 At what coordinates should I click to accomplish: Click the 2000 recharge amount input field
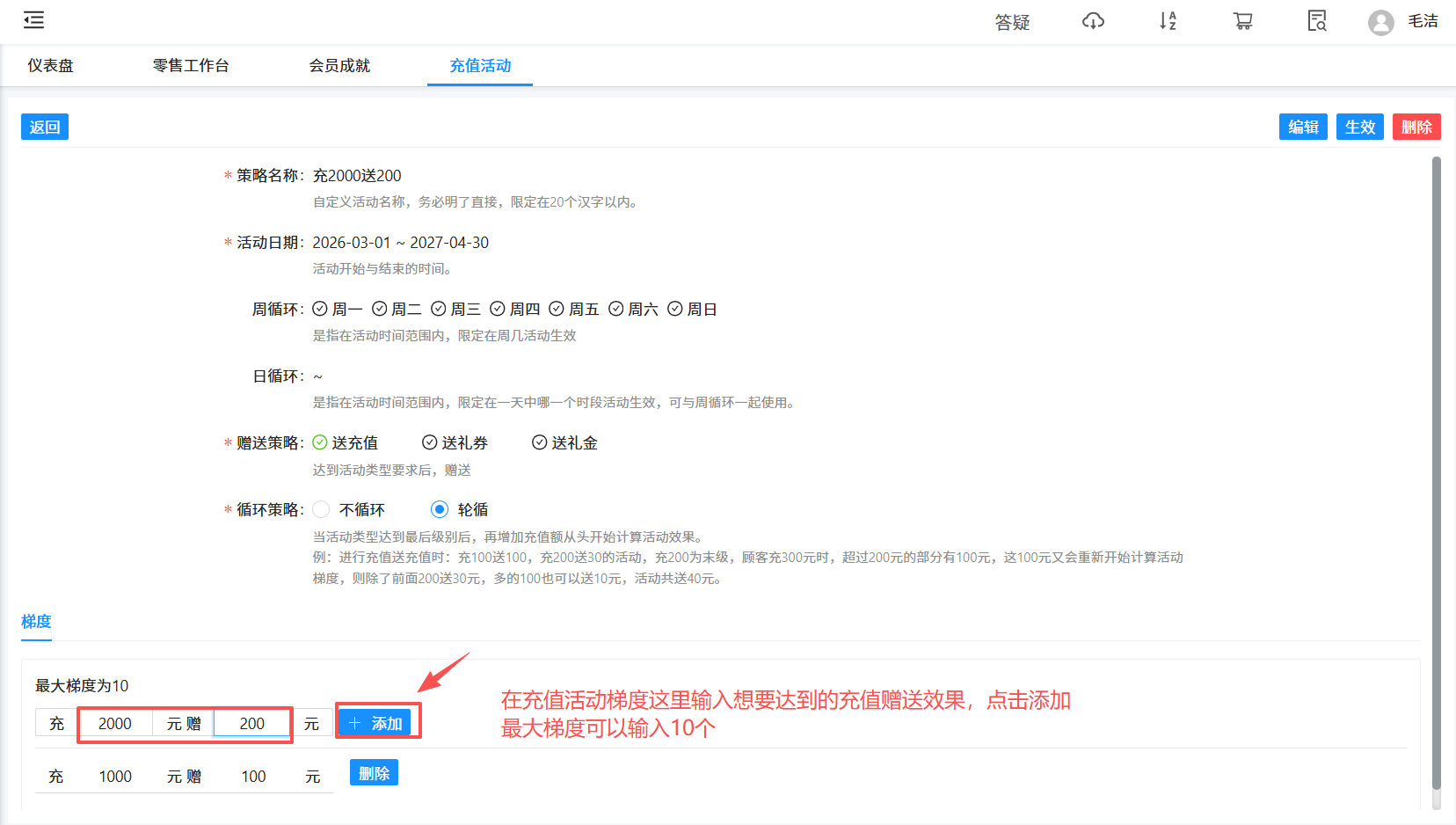coord(115,722)
